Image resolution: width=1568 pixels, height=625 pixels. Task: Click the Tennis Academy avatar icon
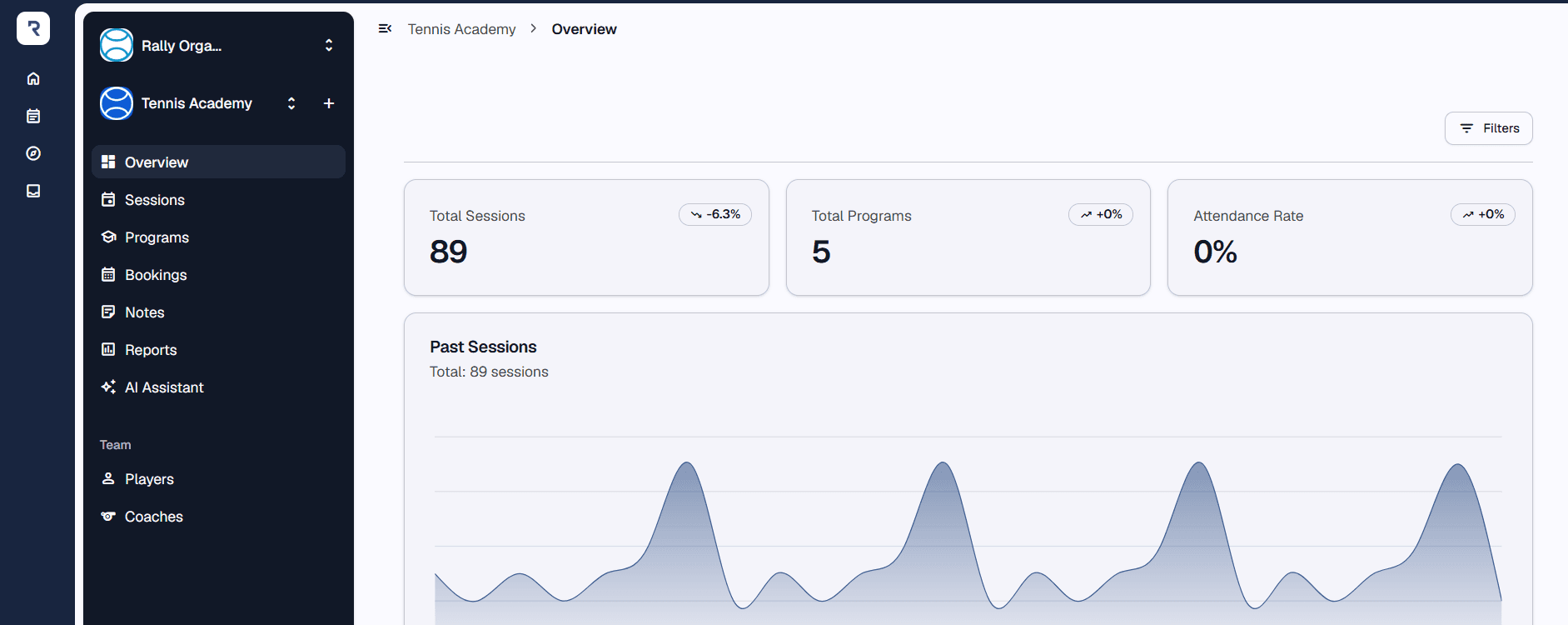click(x=117, y=103)
